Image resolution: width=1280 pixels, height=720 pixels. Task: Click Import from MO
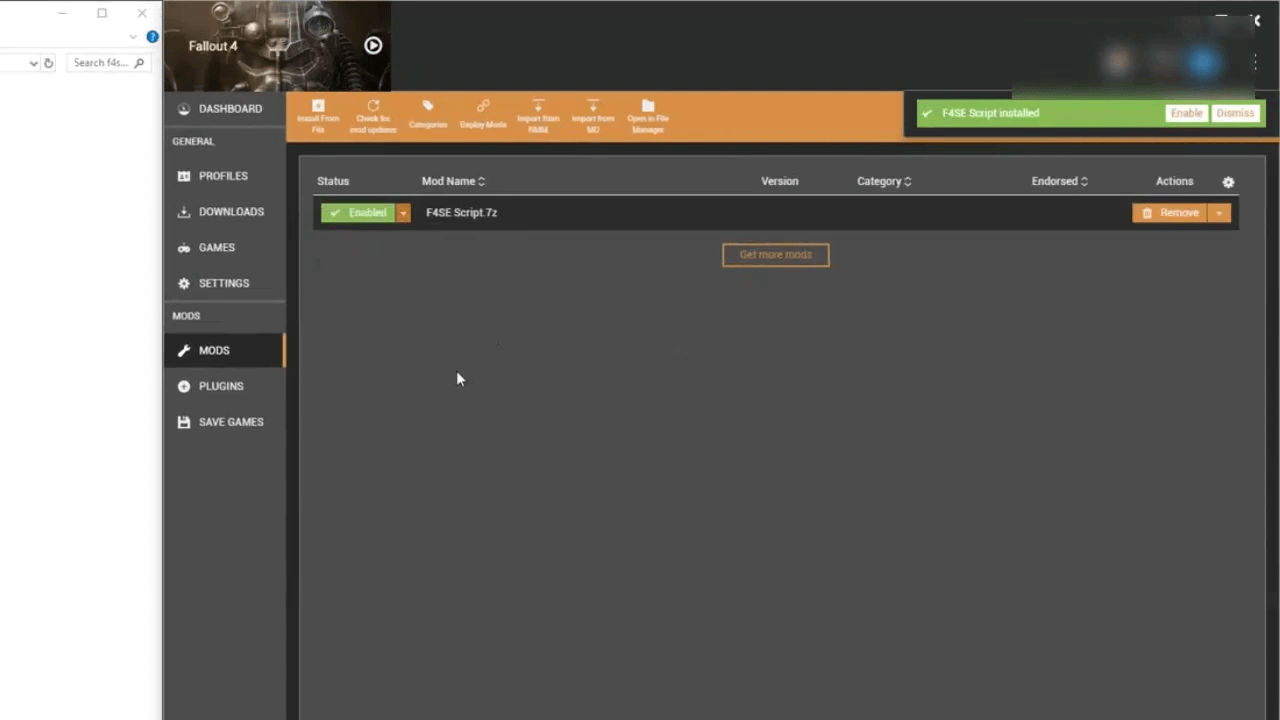[x=593, y=116]
